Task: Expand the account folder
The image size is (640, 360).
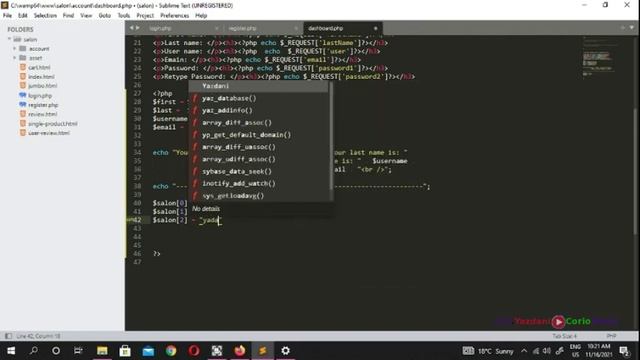Action: pyautogui.click(x=15, y=49)
